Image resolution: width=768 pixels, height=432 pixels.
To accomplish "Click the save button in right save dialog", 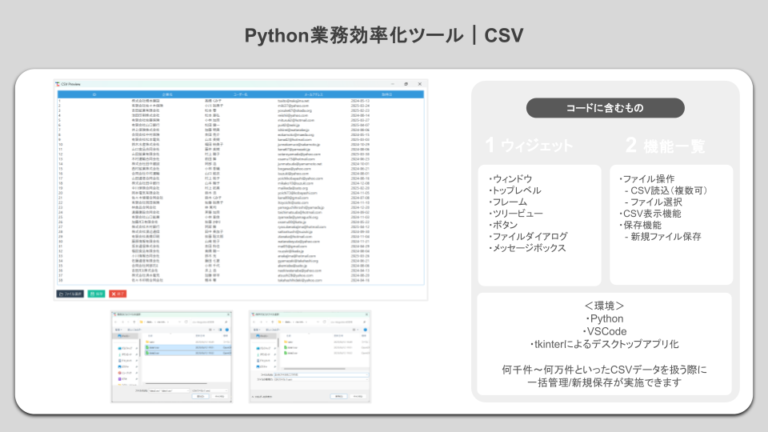I will click(x=340, y=397).
